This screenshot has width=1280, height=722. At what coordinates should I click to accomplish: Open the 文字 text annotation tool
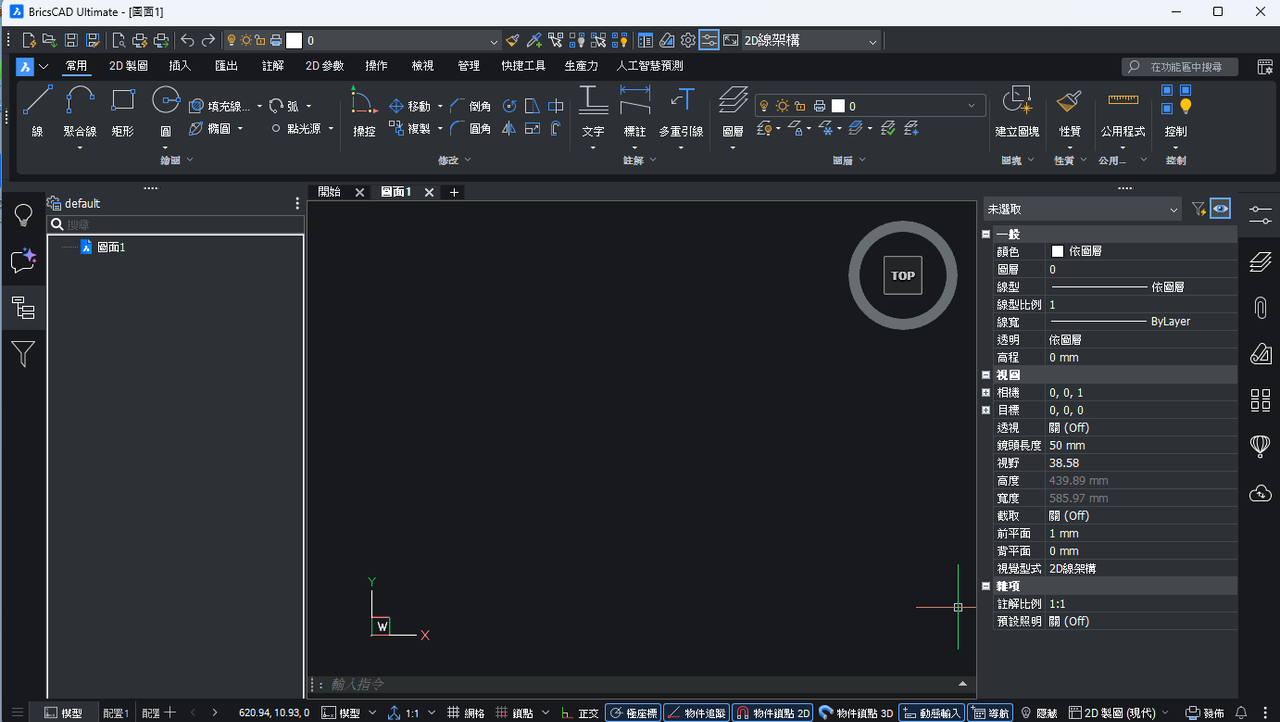[x=593, y=111]
